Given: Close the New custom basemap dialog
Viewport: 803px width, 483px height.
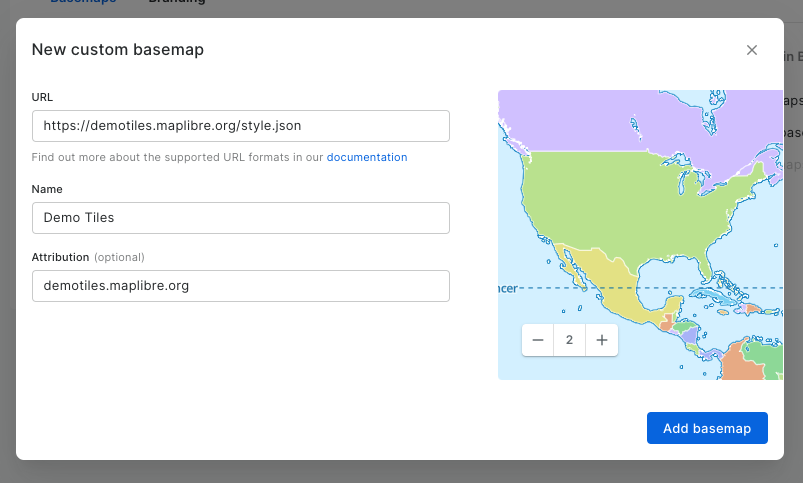Looking at the screenshot, I should coord(752,50).
